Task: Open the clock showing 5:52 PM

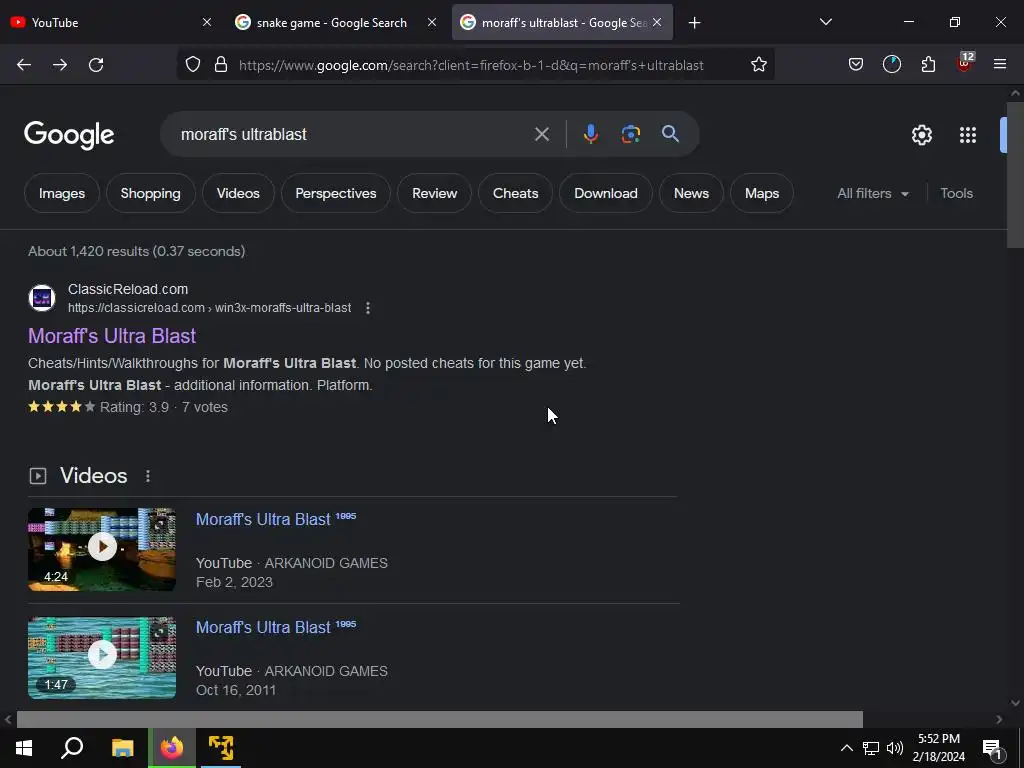Action: (x=938, y=748)
